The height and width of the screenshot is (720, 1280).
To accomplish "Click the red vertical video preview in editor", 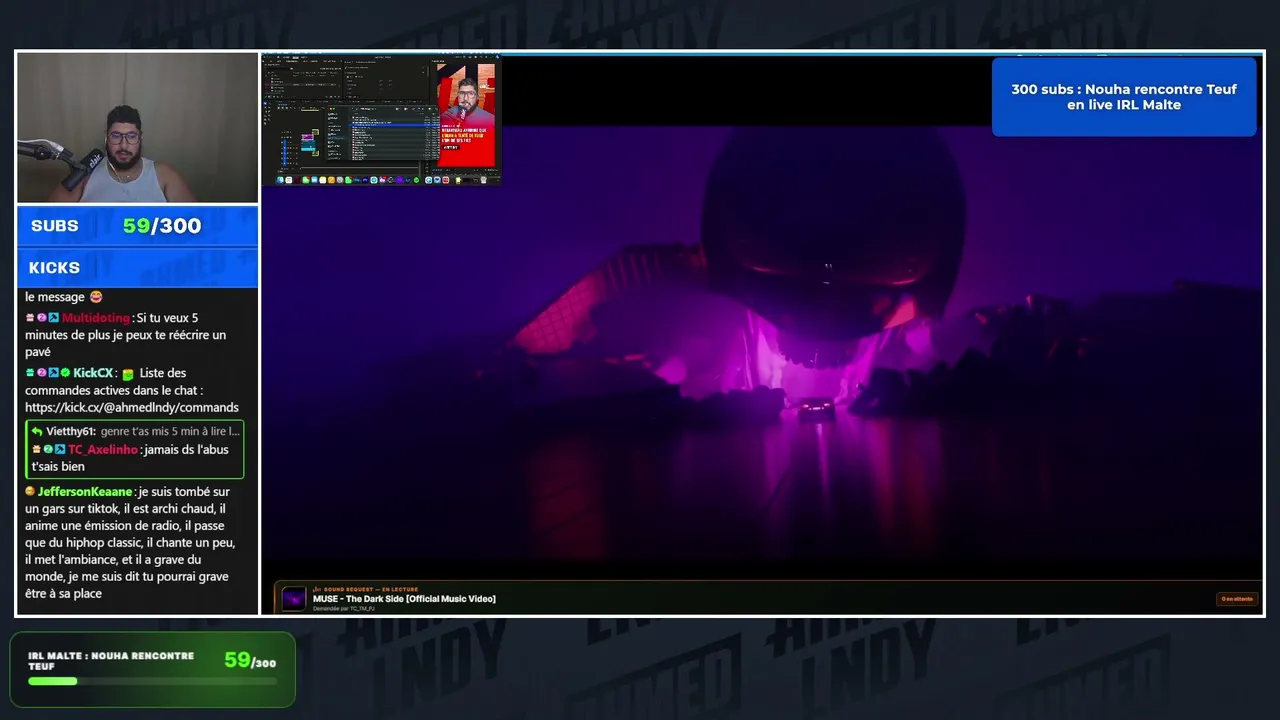I will point(466,113).
